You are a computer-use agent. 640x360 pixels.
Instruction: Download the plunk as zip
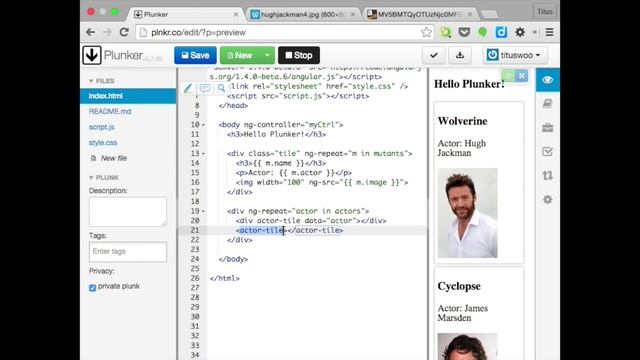[x=460, y=55]
